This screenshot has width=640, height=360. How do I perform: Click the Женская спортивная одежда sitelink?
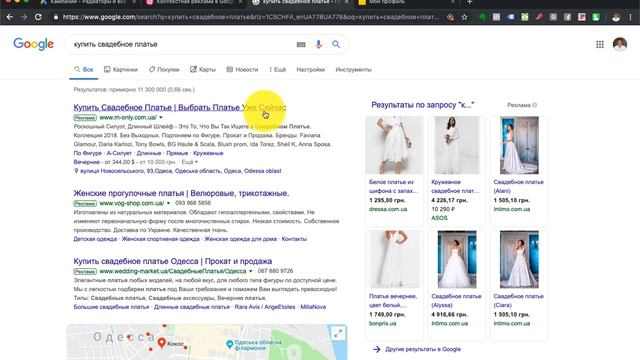(160, 239)
